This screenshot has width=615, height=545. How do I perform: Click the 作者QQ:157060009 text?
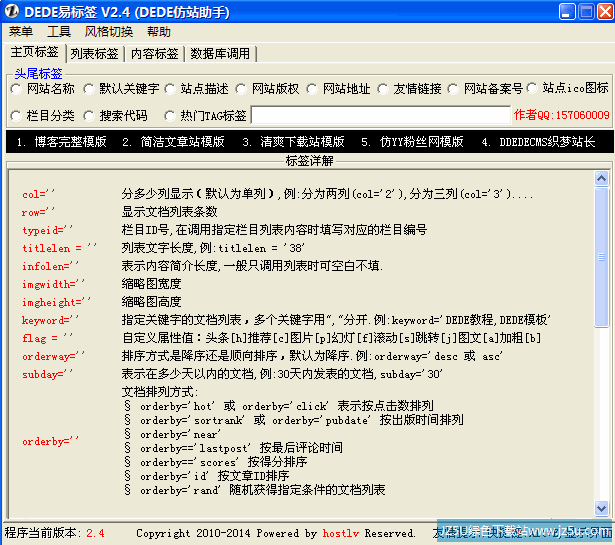561,115
